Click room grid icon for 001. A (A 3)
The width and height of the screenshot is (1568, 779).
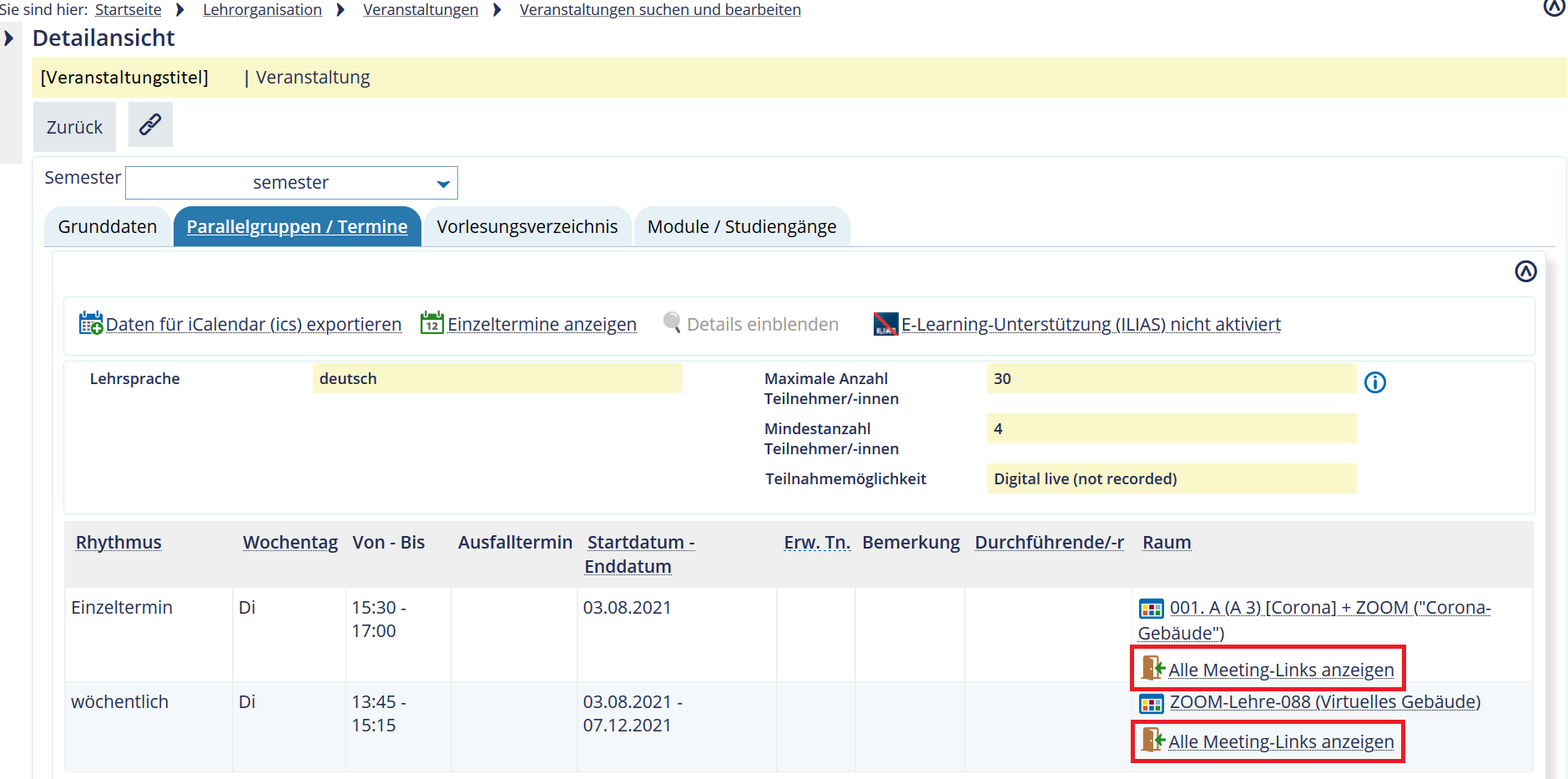point(1152,609)
